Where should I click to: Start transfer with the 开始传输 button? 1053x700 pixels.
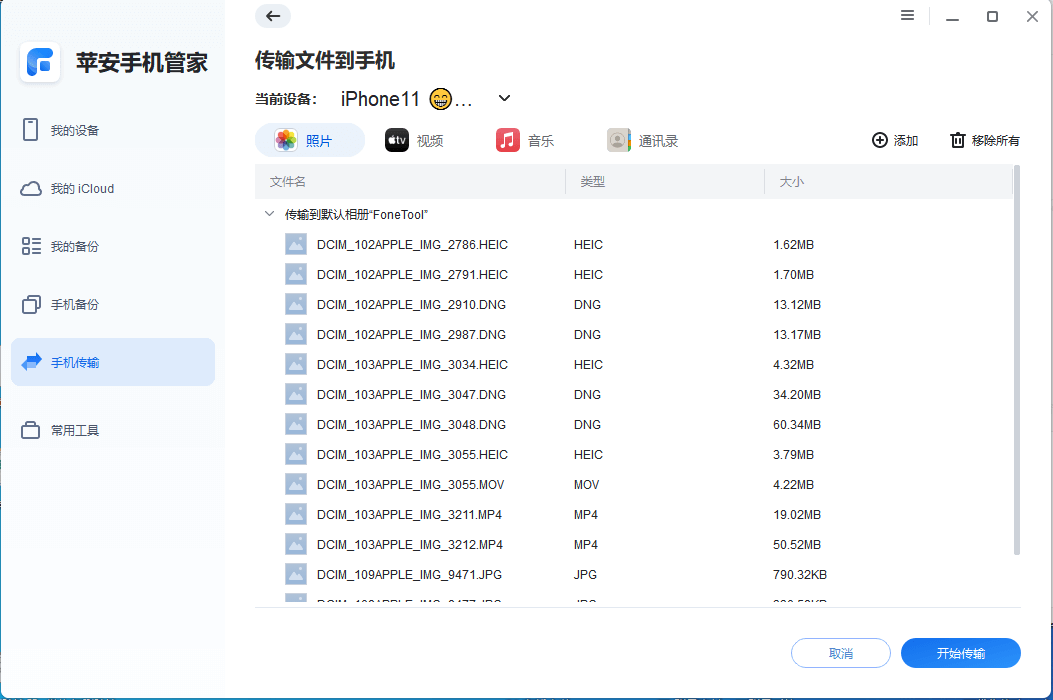click(x=960, y=652)
